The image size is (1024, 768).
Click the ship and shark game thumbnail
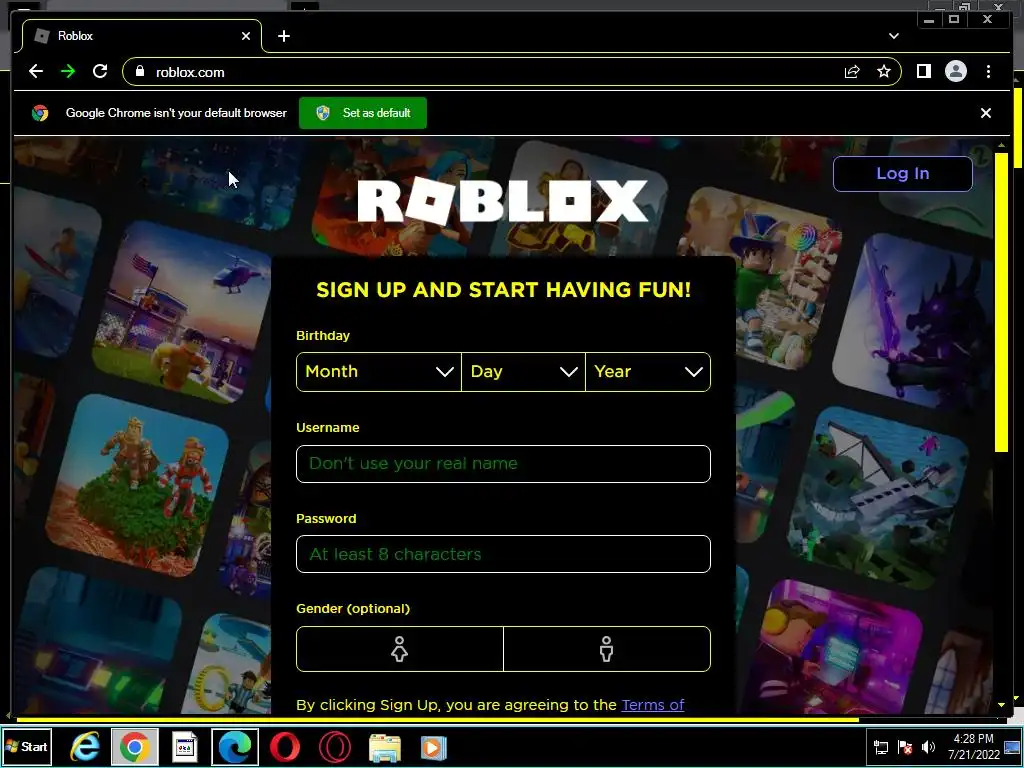pyautogui.click(x=878, y=496)
